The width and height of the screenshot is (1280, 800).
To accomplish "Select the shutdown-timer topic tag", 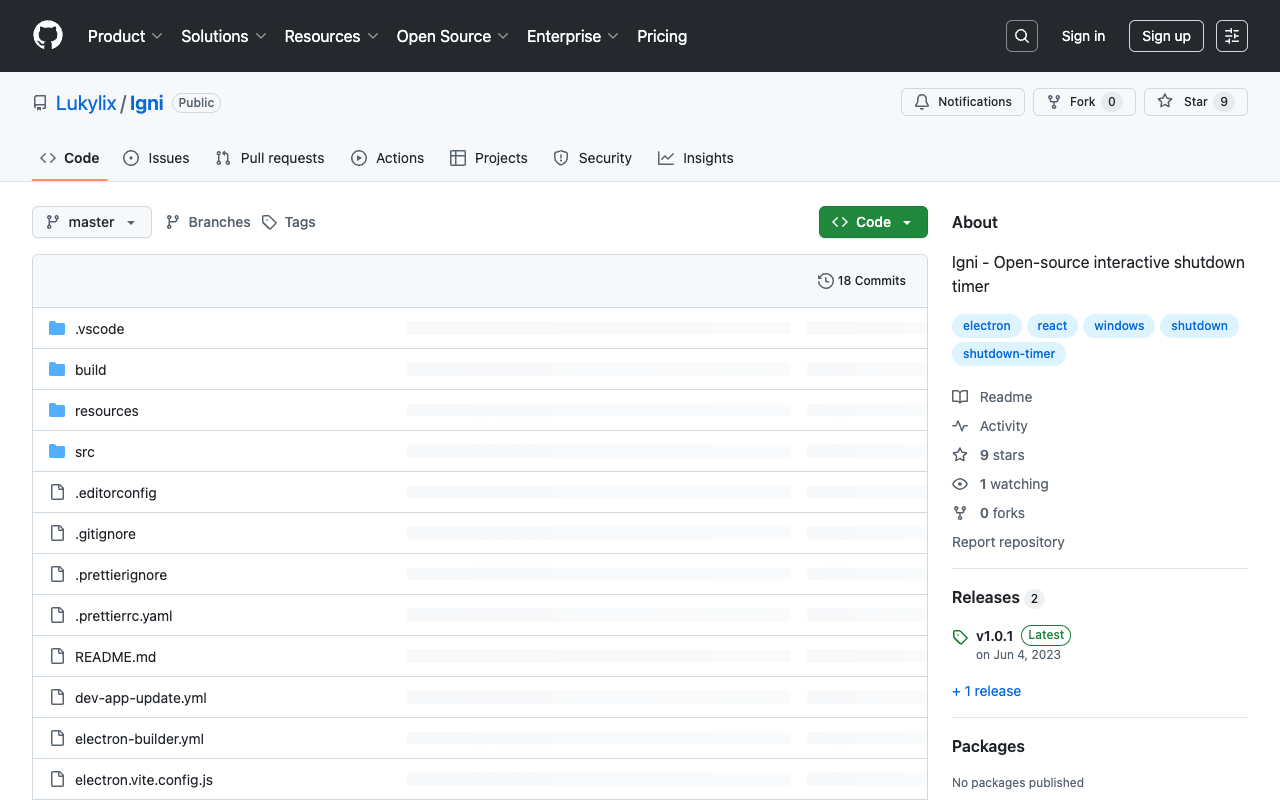I will point(1009,354).
